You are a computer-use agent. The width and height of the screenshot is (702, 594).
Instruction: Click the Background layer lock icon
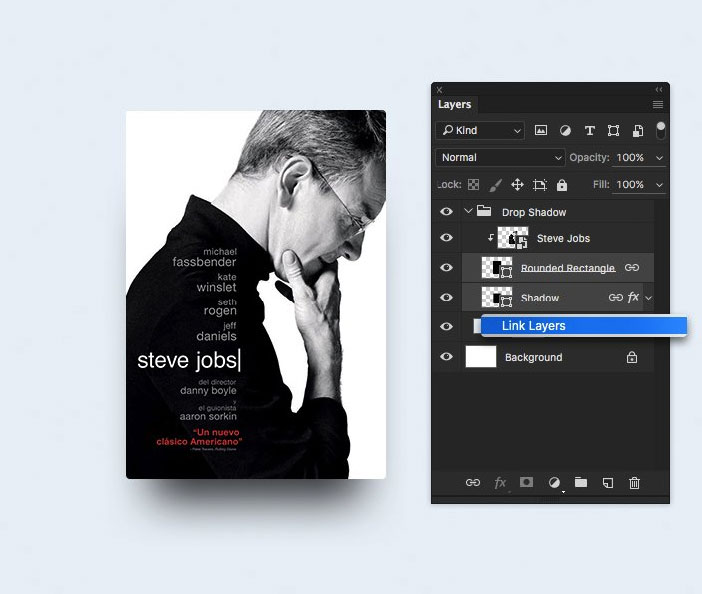632,357
